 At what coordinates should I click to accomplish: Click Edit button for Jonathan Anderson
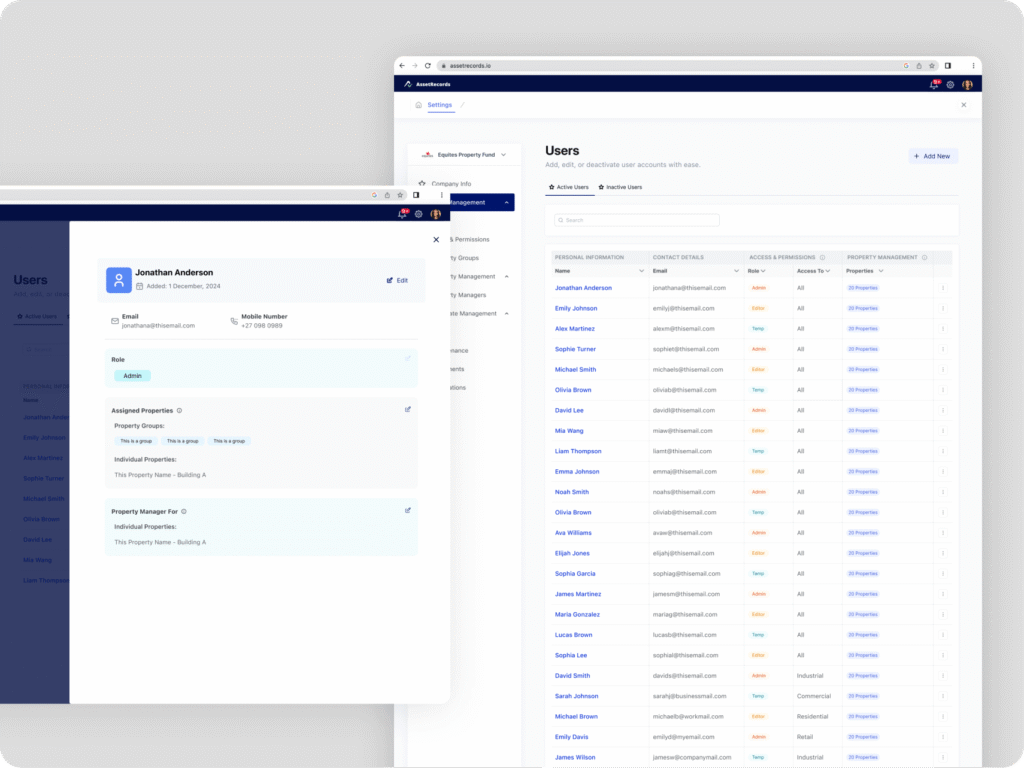(397, 280)
